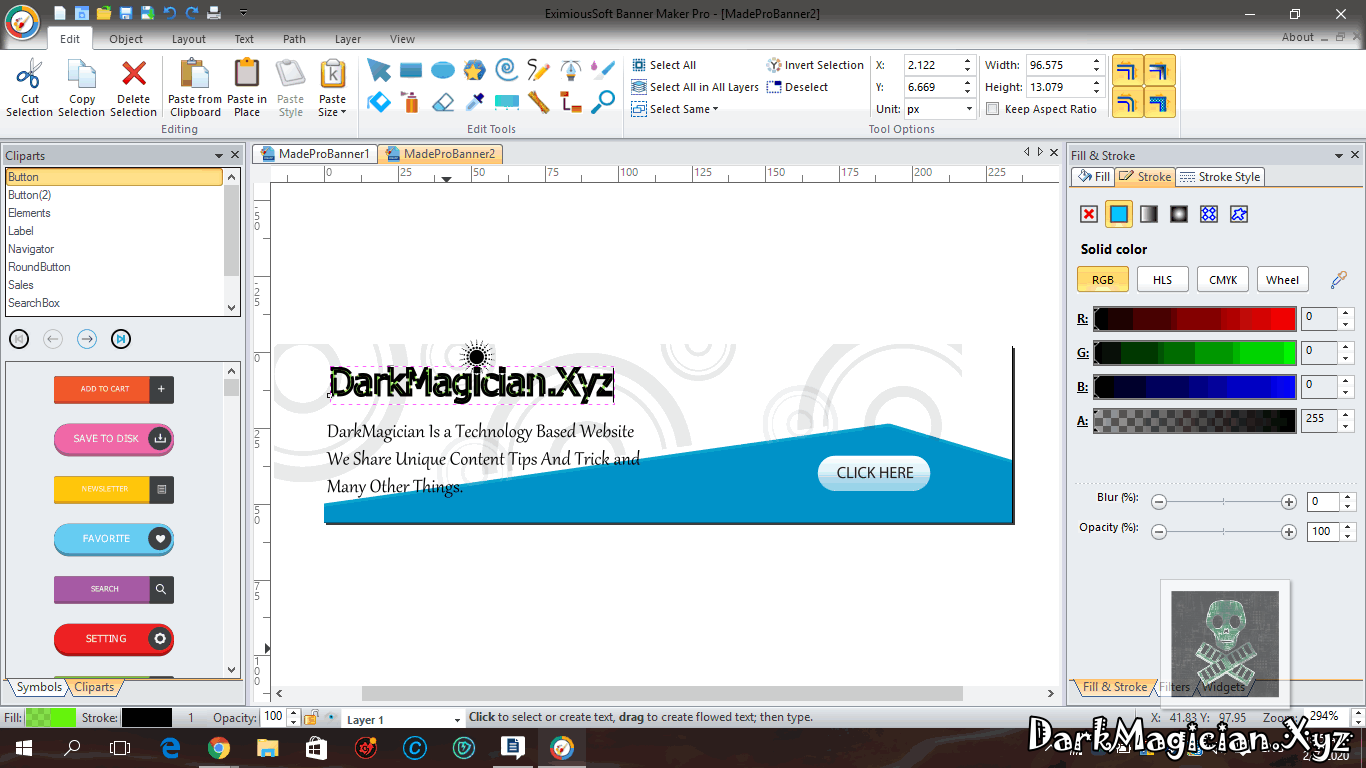Click the Undo arrow icon

pos(169,13)
